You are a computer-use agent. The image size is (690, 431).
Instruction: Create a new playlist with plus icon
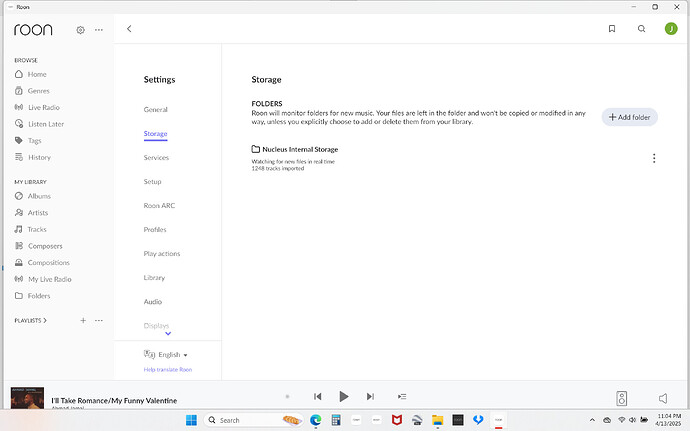click(83, 320)
